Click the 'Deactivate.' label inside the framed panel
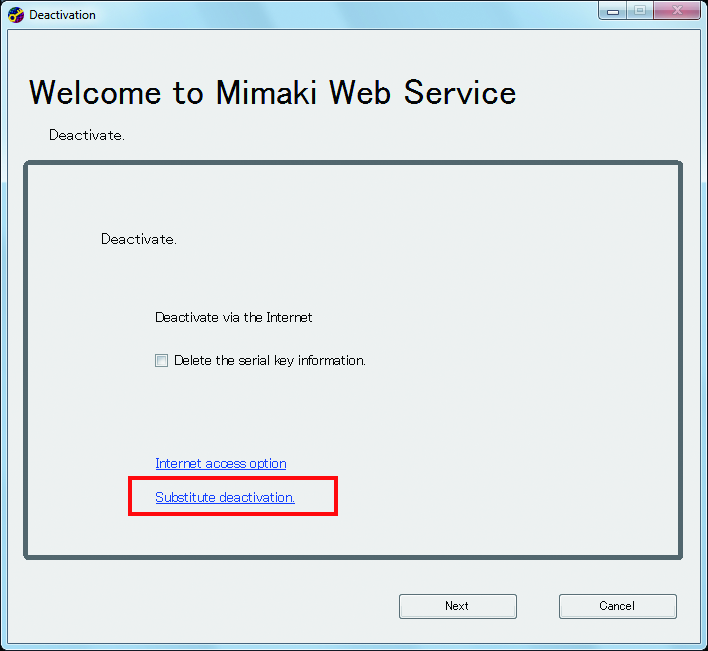Image resolution: width=708 pixels, height=651 pixels. coord(138,240)
